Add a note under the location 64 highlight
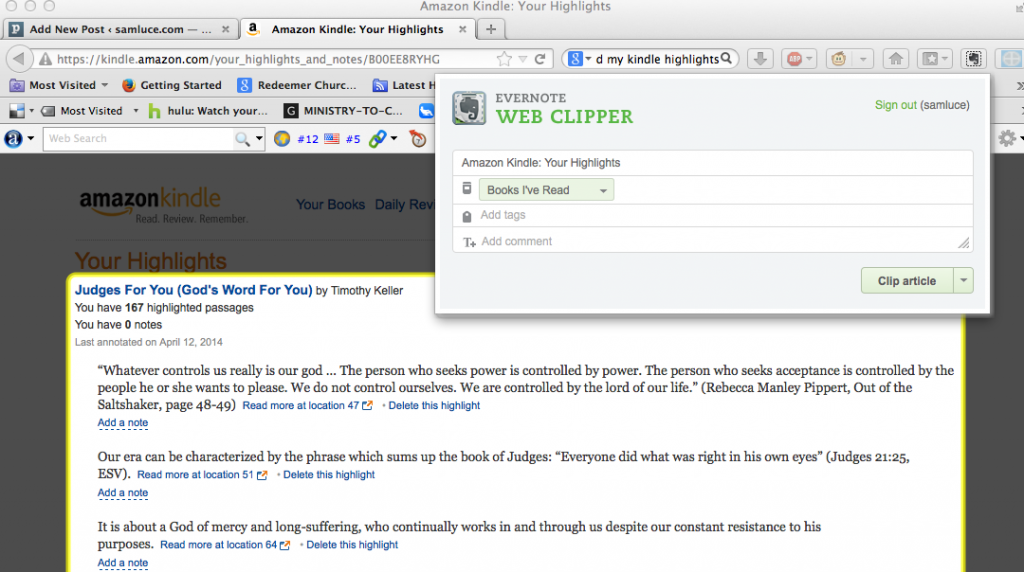 click(x=123, y=562)
